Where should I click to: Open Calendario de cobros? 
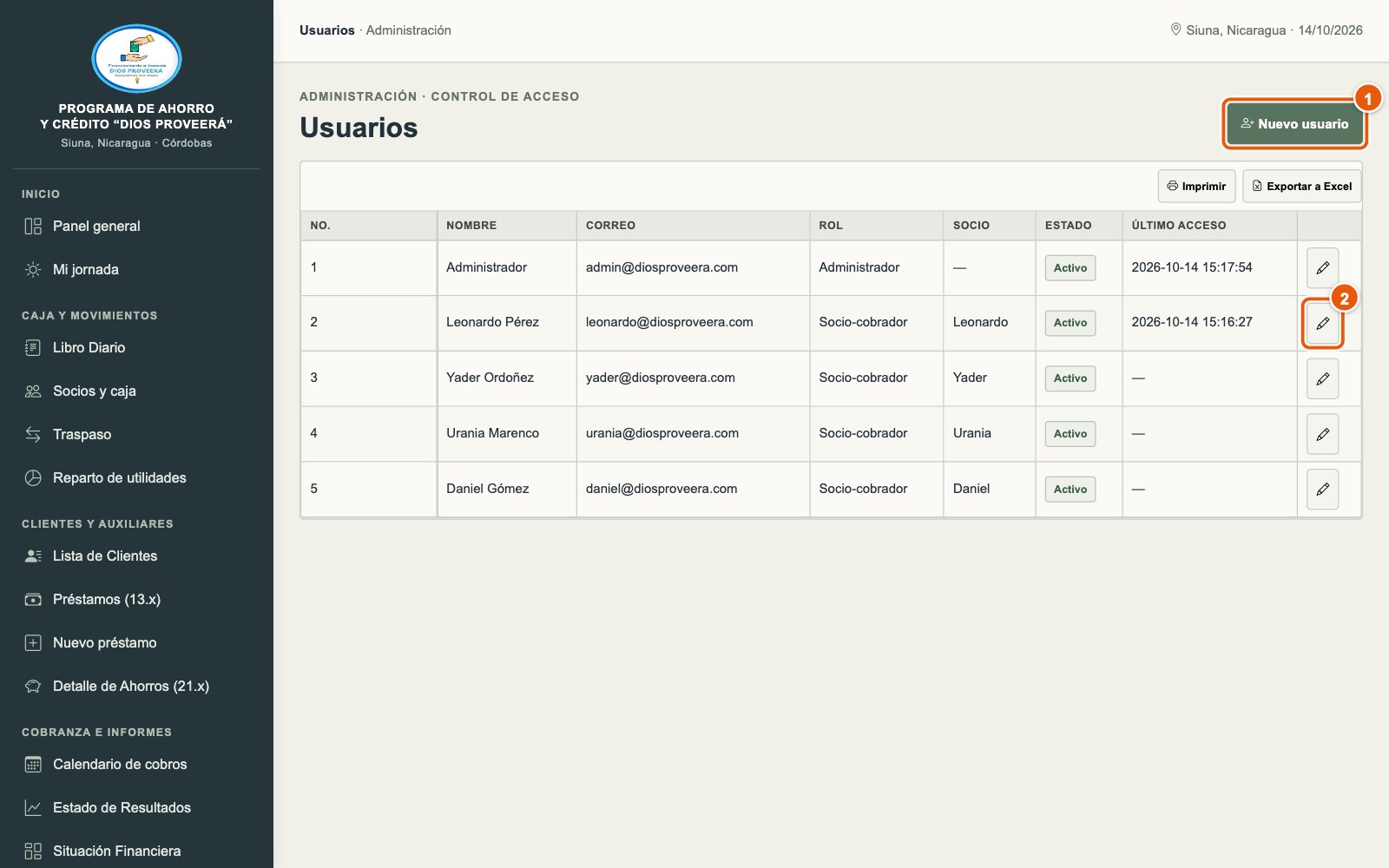click(x=136, y=765)
